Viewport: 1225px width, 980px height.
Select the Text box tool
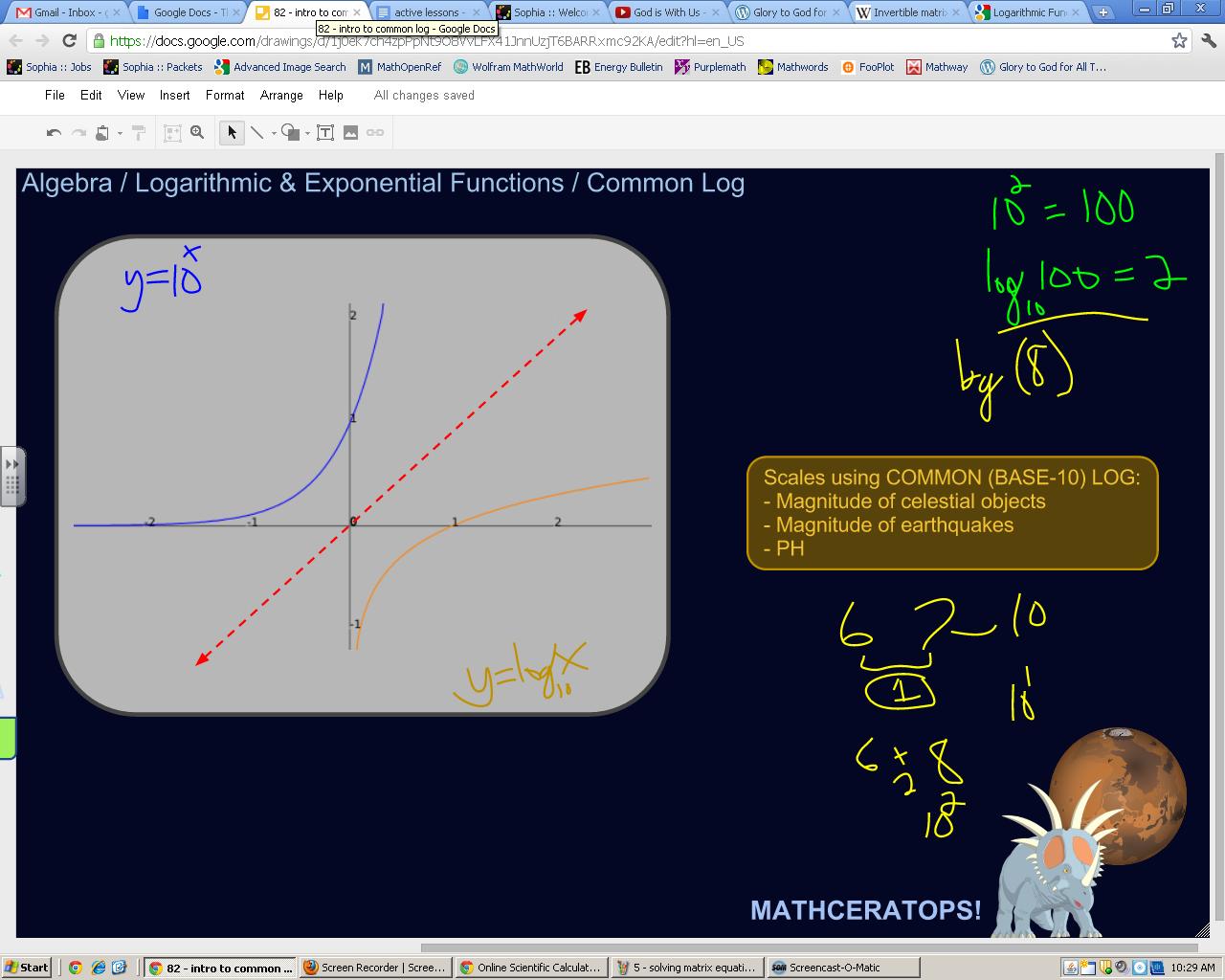pos(325,133)
